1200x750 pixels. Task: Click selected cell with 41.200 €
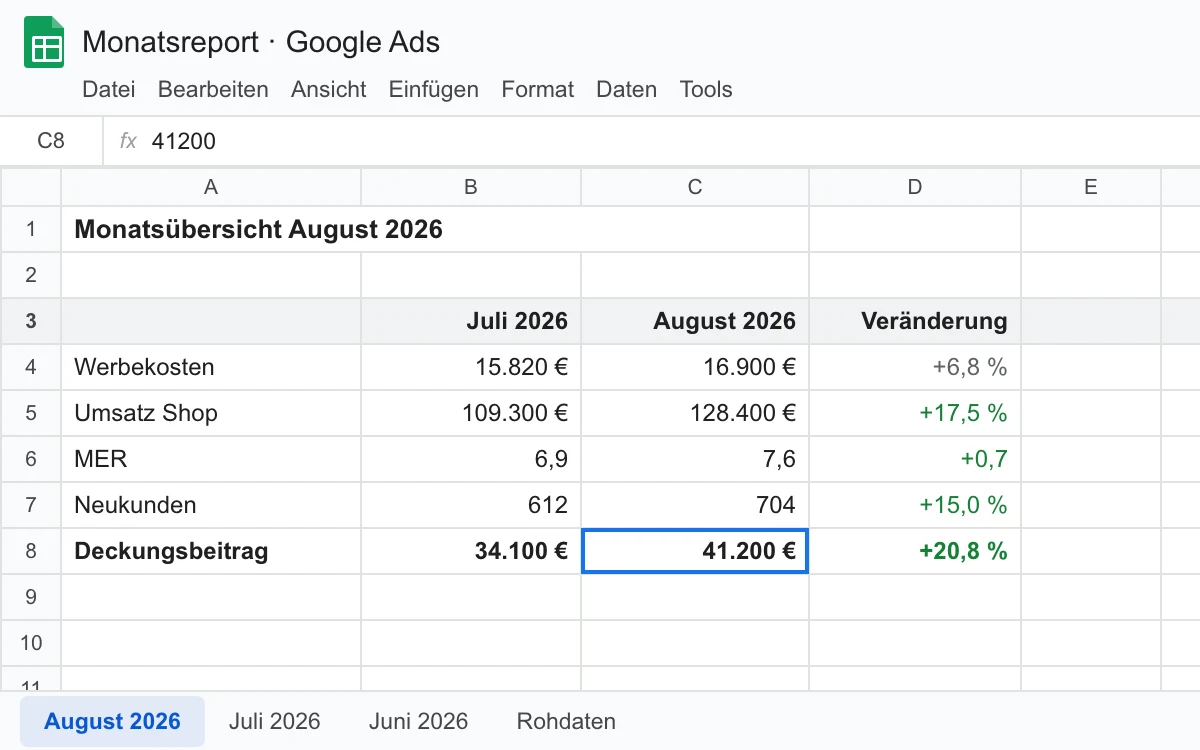click(695, 551)
